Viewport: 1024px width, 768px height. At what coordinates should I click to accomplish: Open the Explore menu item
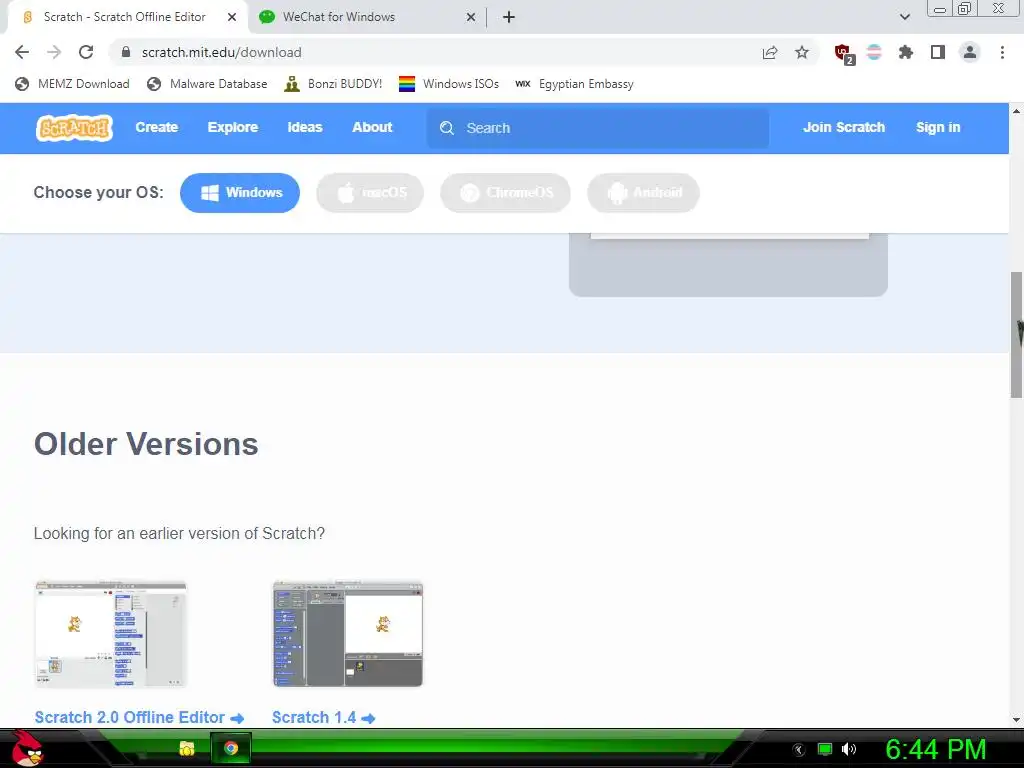click(232, 127)
